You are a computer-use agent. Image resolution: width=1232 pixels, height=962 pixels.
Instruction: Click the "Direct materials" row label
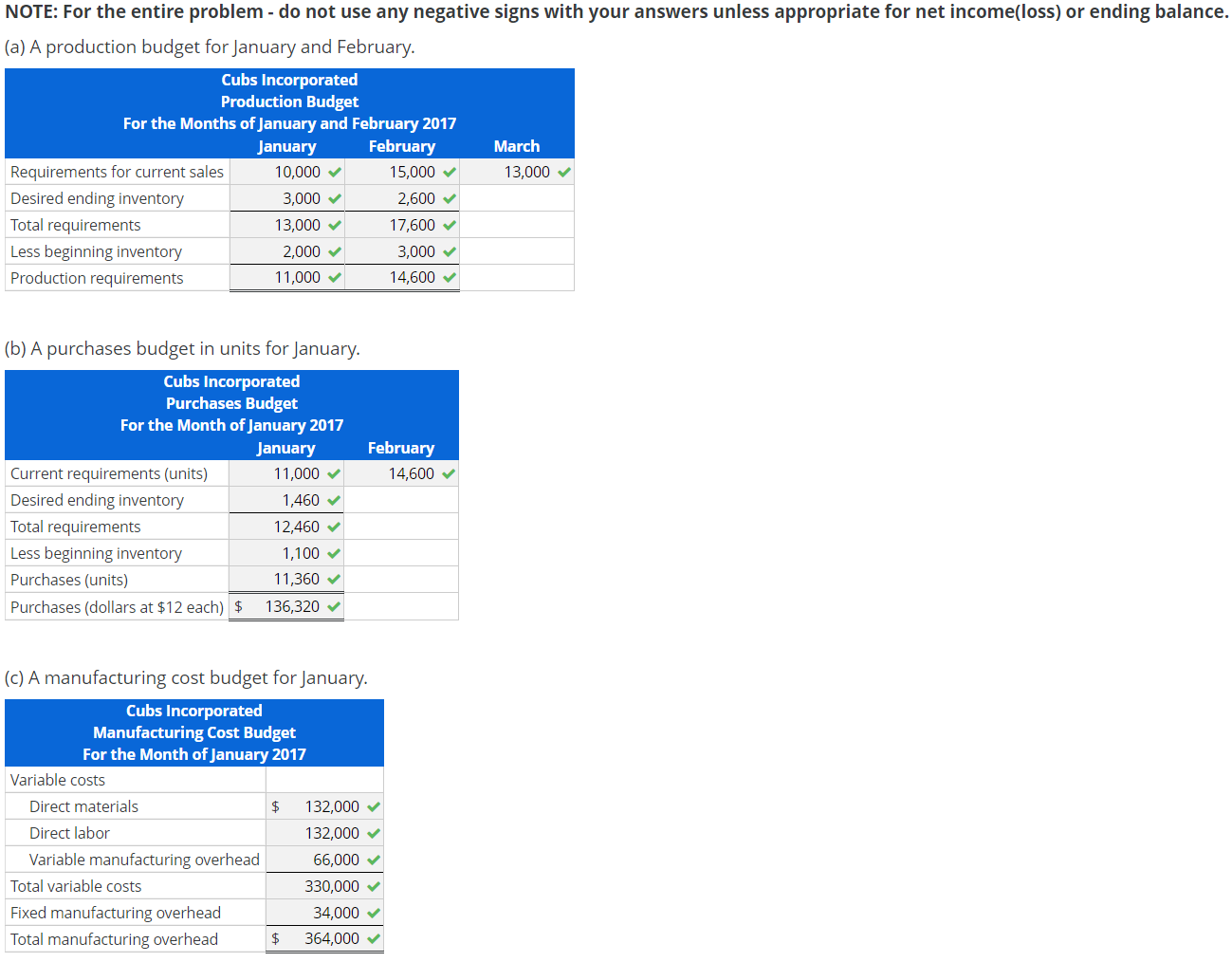coord(83,806)
